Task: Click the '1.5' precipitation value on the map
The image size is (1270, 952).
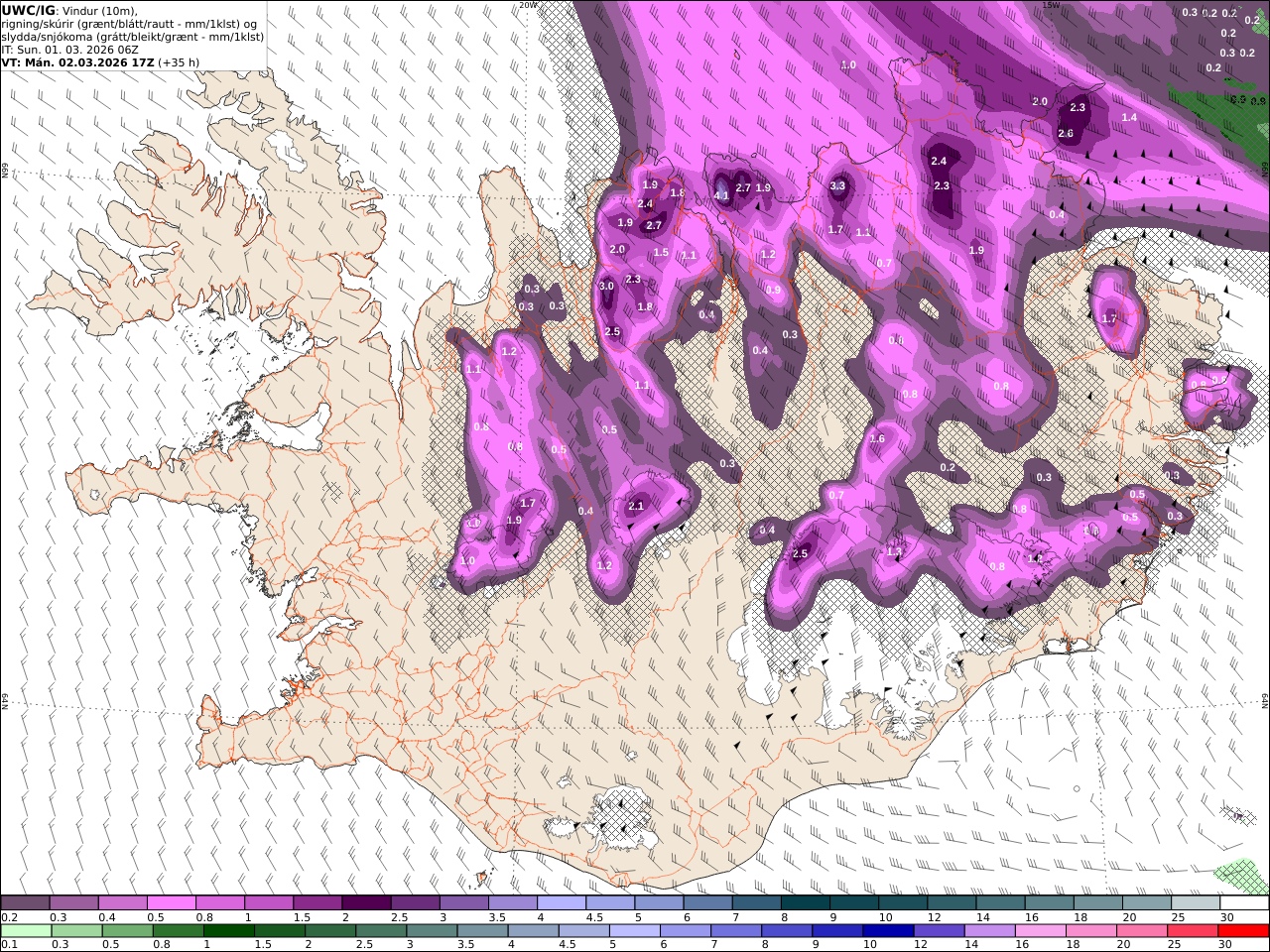Action: point(662,252)
